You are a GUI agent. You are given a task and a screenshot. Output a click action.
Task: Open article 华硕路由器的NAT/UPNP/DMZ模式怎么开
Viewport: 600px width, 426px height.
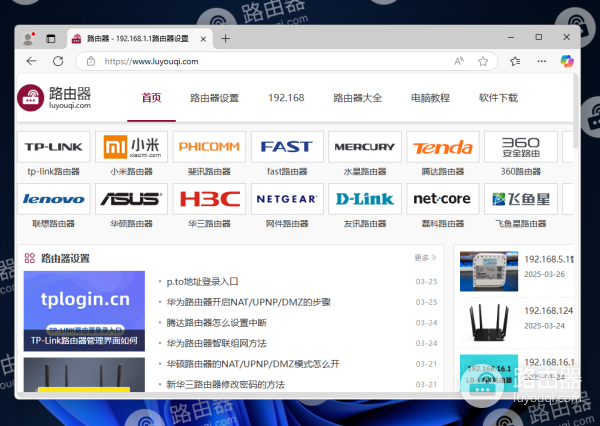[x=253, y=364]
